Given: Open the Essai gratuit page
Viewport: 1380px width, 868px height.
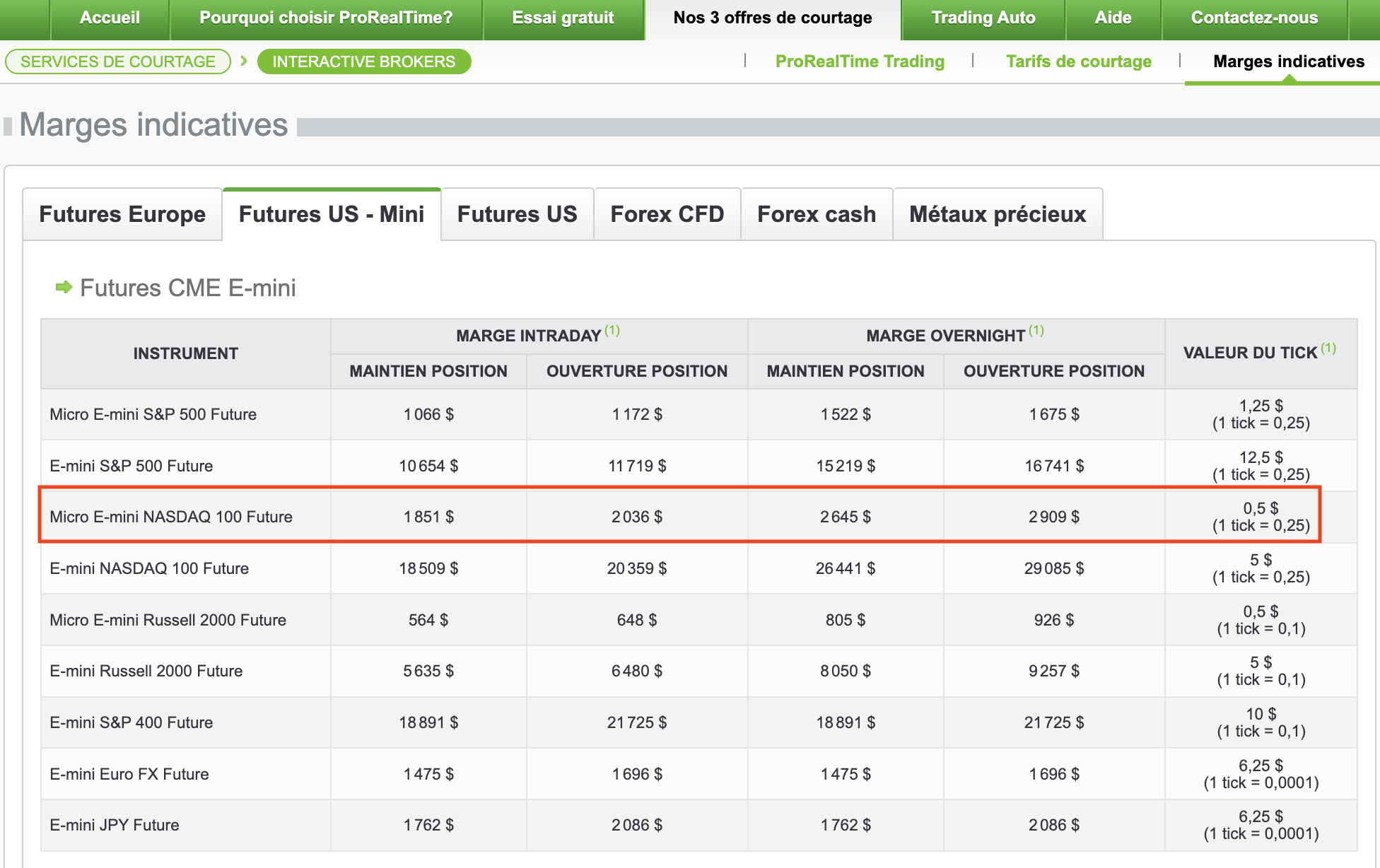Looking at the screenshot, I should (x=563, y=18).
